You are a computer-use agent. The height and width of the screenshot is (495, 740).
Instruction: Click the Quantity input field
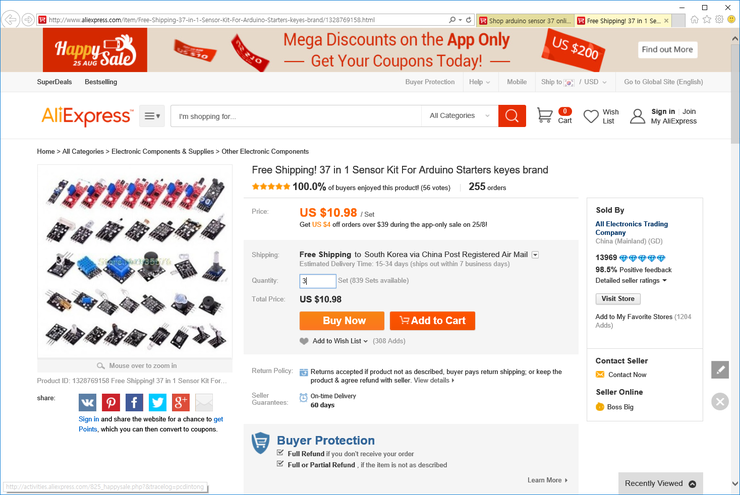pyautogui.click(x=317, y=281)
